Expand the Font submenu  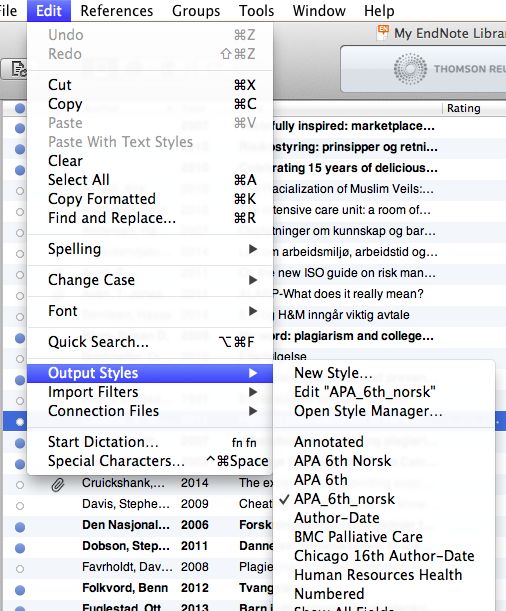click(150, 311)
